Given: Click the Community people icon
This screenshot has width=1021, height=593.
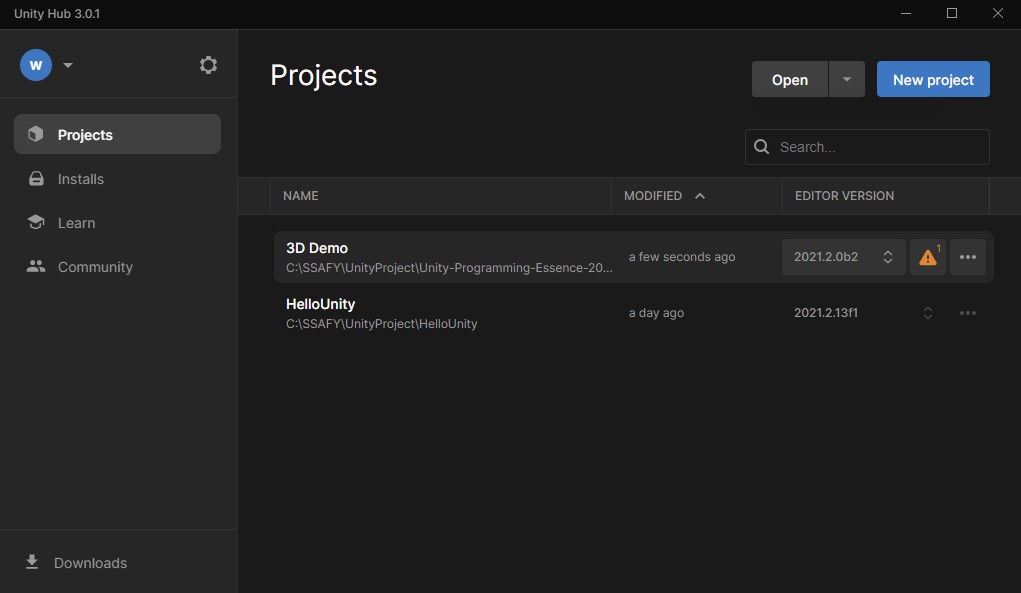Looking at the screenshot, I should (x=36, y=266).
